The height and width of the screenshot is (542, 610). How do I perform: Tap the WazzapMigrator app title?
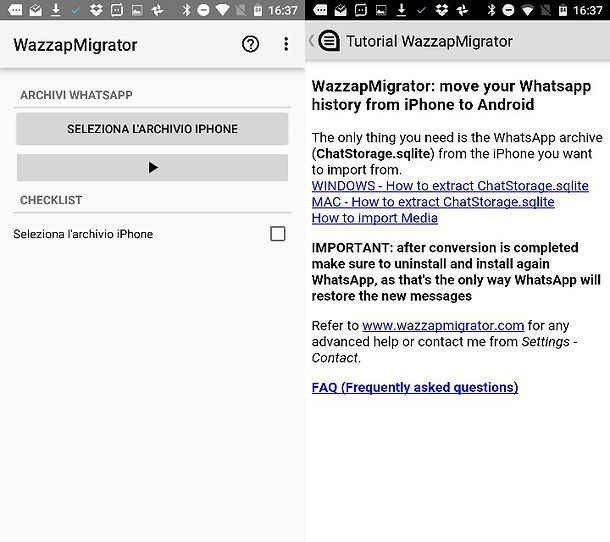(75, 45)
